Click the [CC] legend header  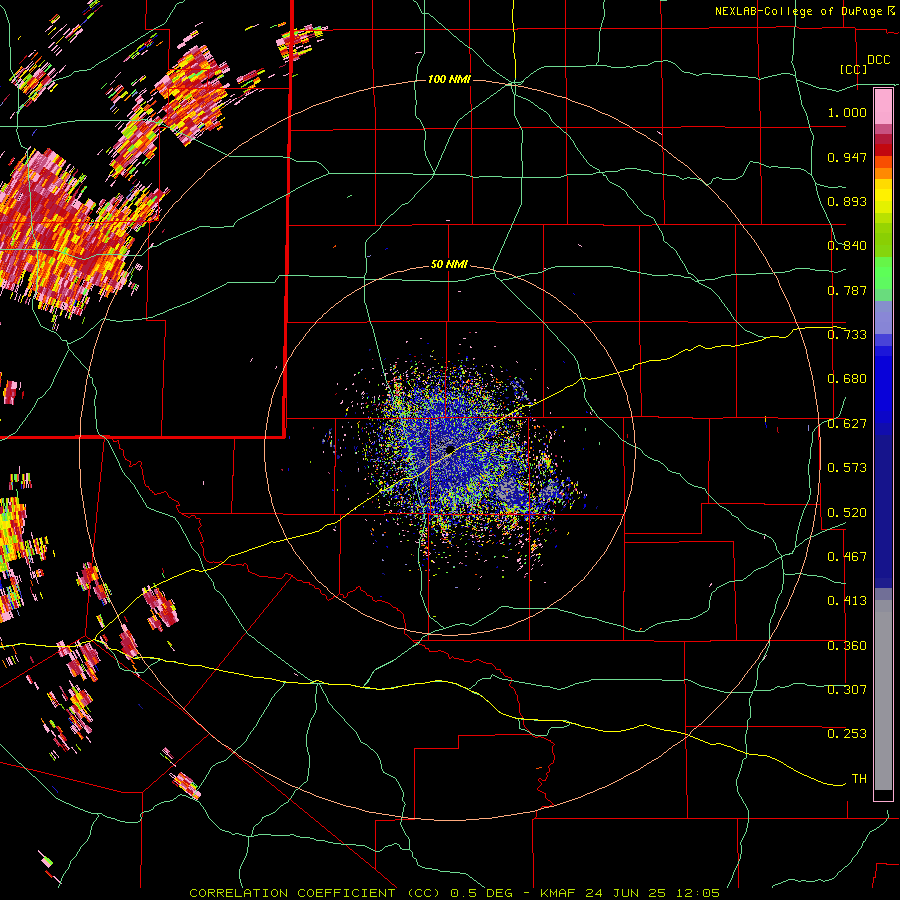(x=853, y=69)
